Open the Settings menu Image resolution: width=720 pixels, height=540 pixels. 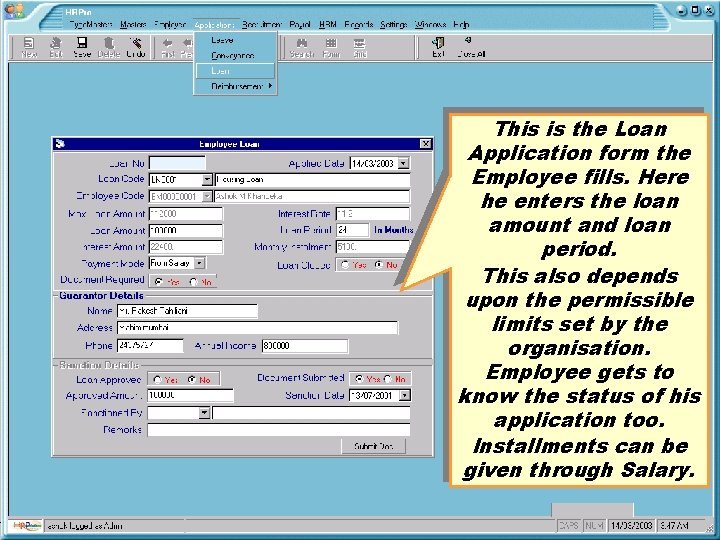click(x=394, y=24)
